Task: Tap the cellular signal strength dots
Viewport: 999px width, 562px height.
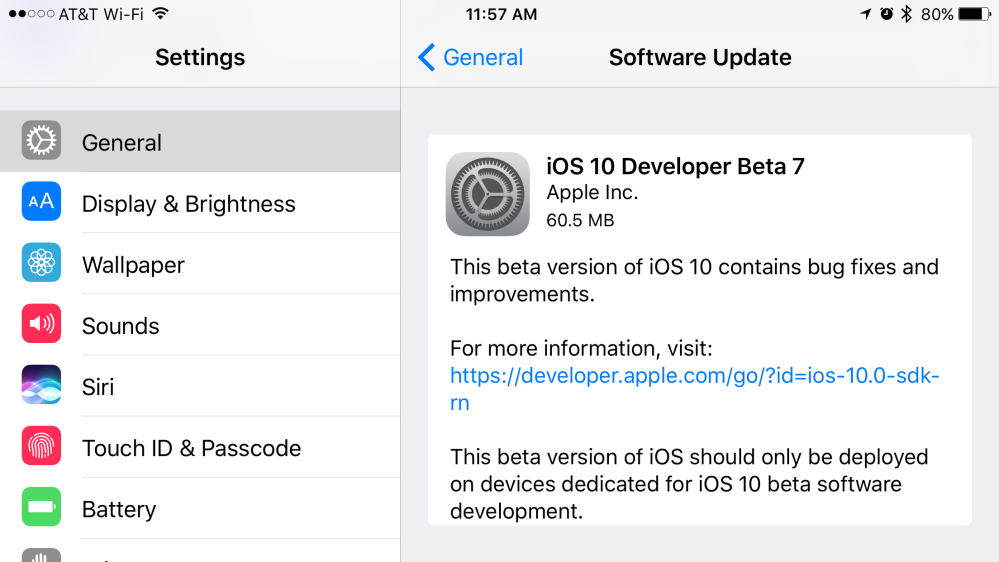Action: coord(29,14)
